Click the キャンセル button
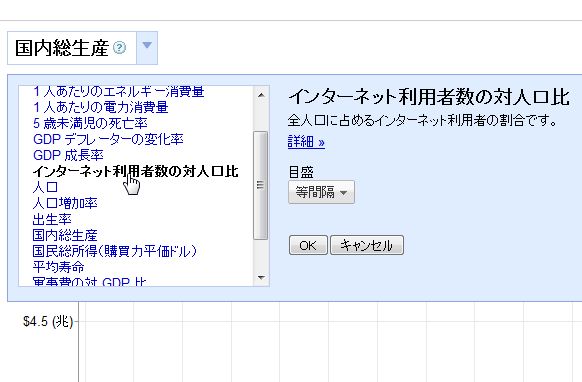Image resolution: width=582 pixels, height=382 pixels. [367, 245]
